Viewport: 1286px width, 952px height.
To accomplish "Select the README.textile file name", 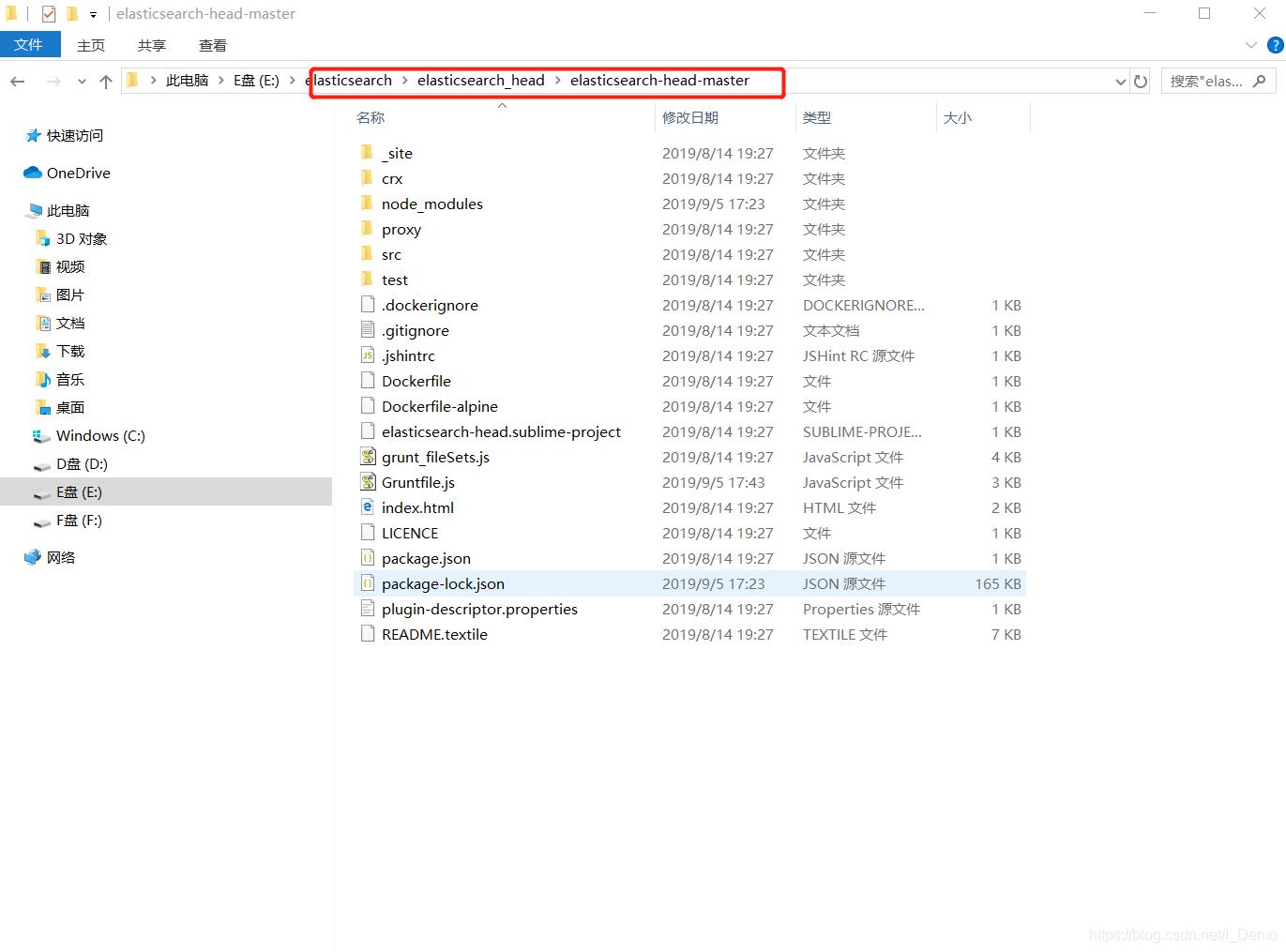I will click(x=434, y=634).
